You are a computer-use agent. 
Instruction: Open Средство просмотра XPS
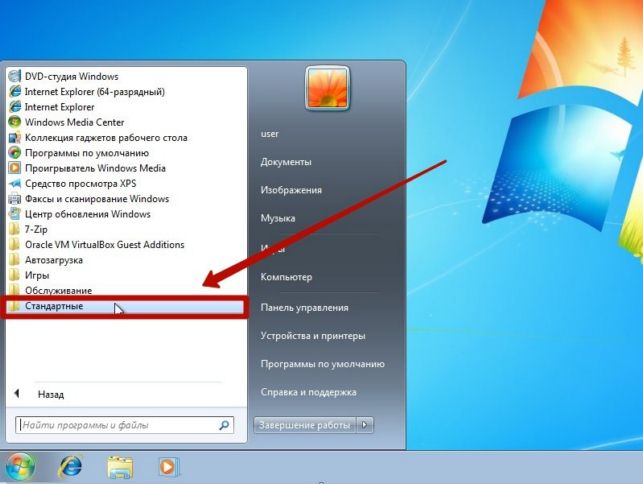pos(72,183)
